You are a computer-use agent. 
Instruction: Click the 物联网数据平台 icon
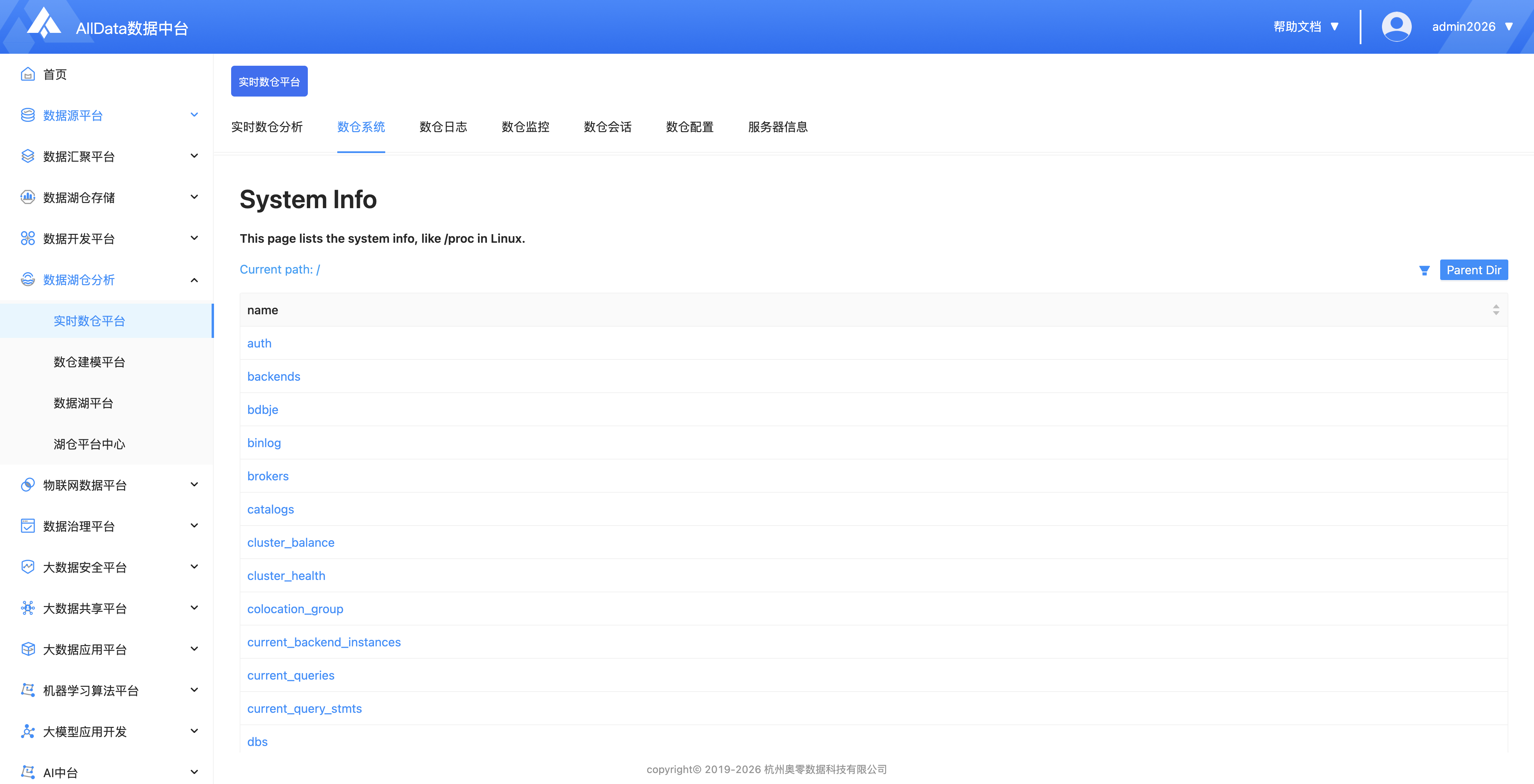point(27,485)
